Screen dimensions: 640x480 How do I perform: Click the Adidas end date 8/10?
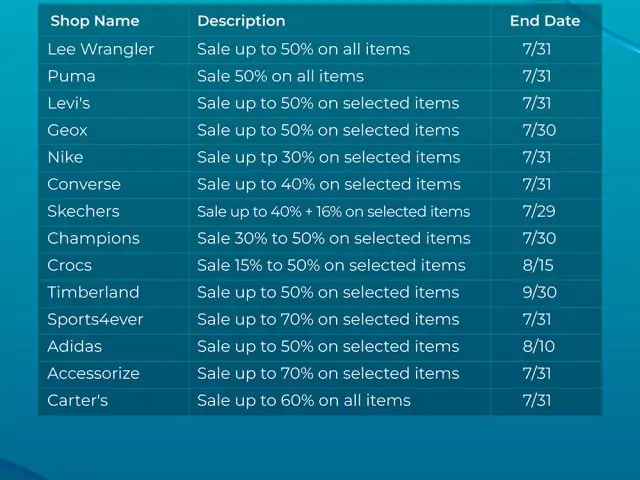[x=539, y=347]
